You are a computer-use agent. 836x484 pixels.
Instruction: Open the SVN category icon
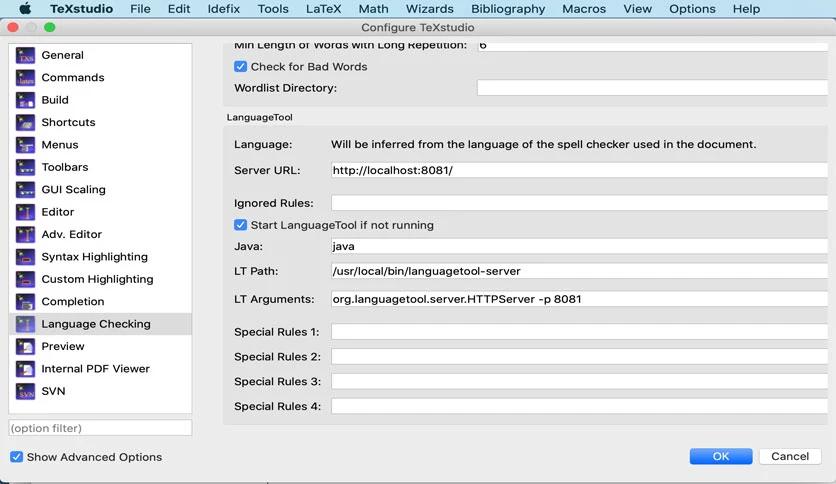click(x=25, y=391)
